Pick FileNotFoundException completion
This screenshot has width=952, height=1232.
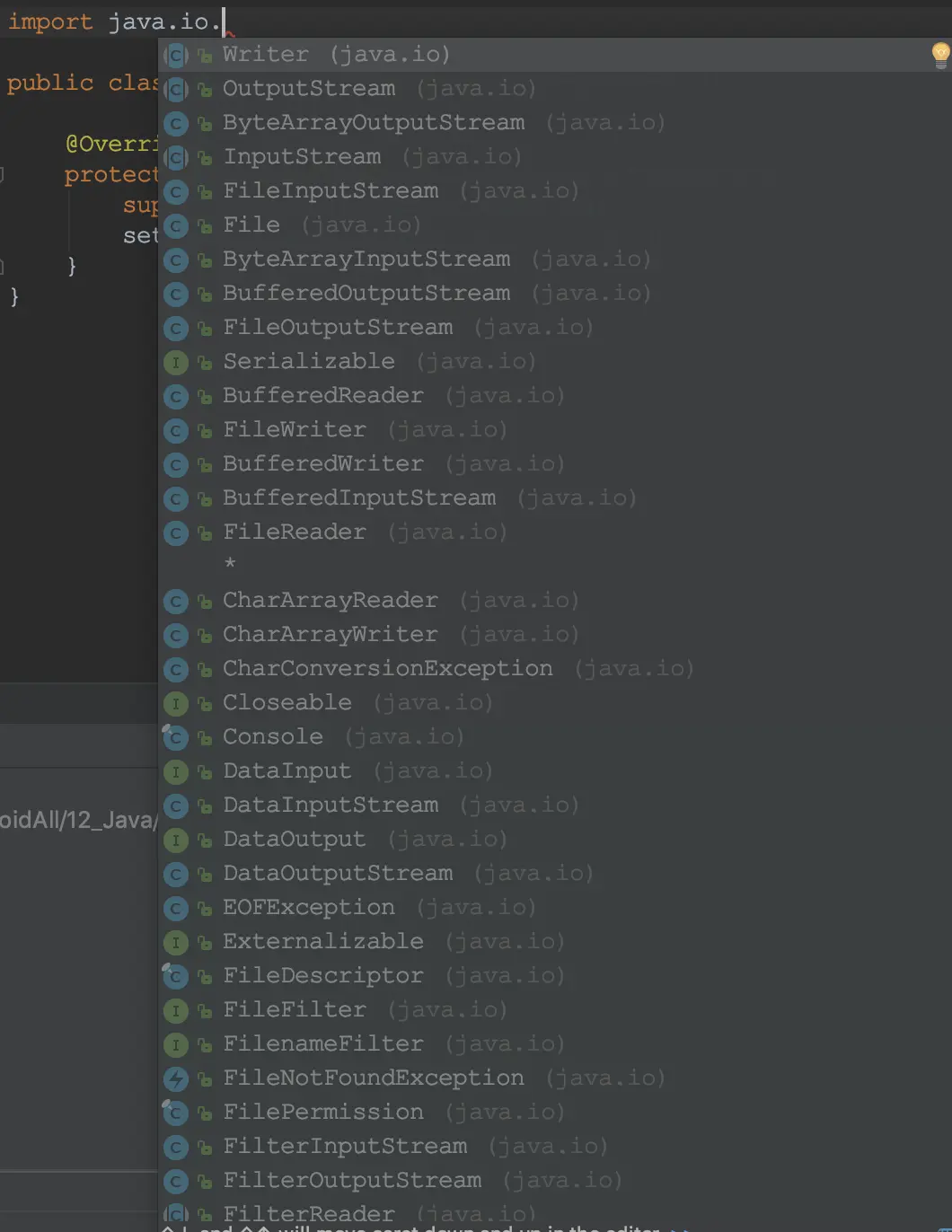(555, 1078)
